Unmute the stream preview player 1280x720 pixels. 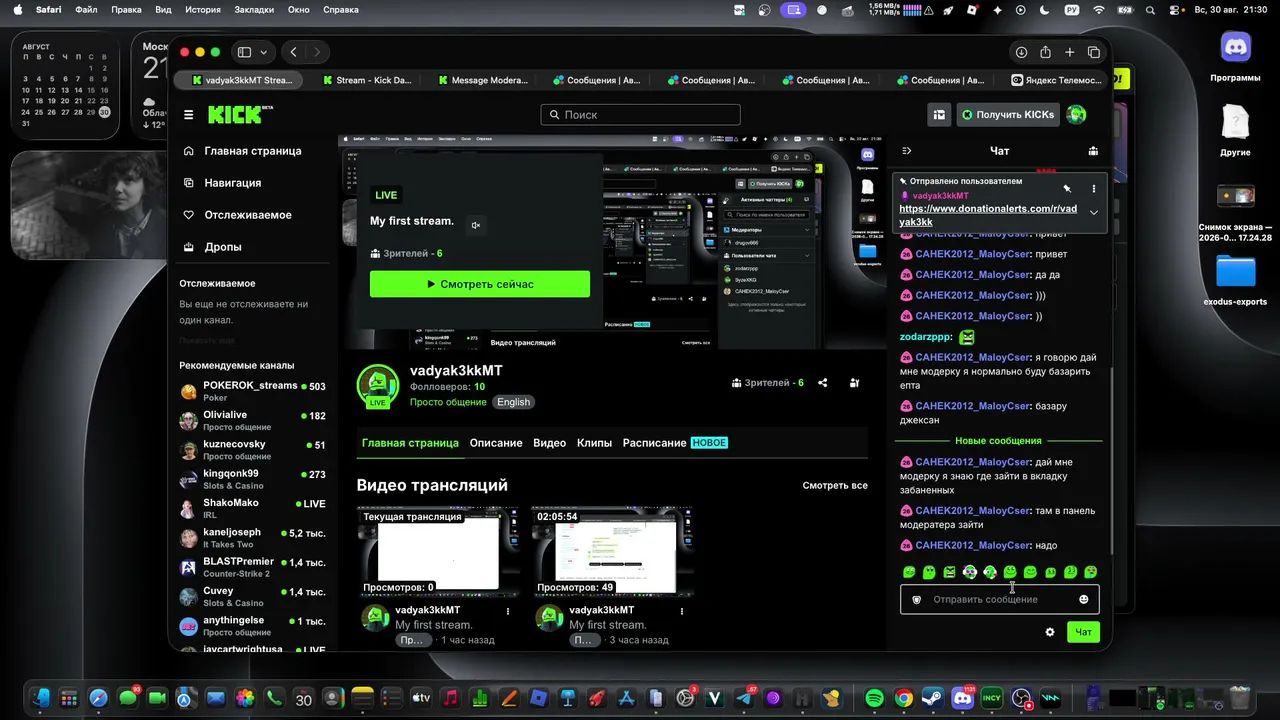[476, 225]
